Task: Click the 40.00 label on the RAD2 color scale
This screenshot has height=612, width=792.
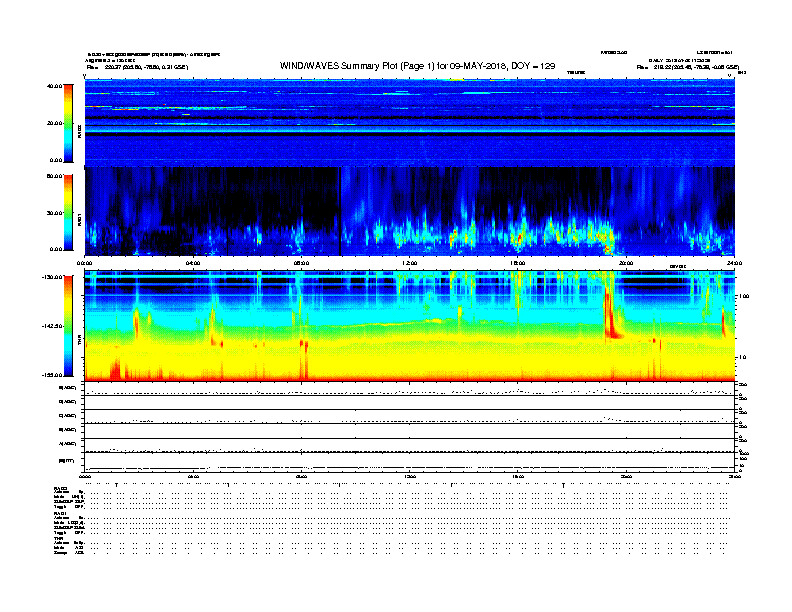Action: (x=54, y=86)
